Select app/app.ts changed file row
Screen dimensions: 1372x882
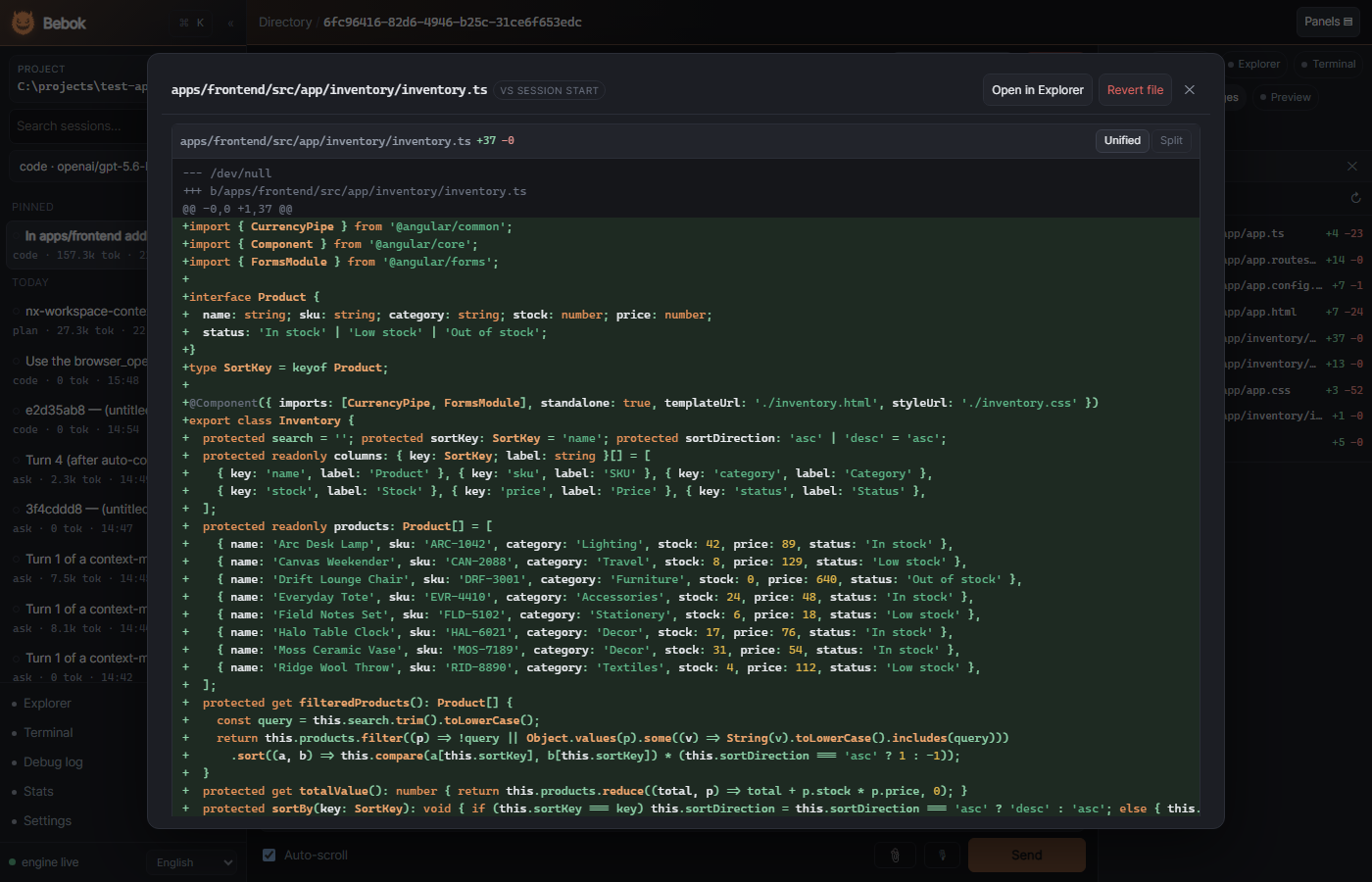point(1294,234)
